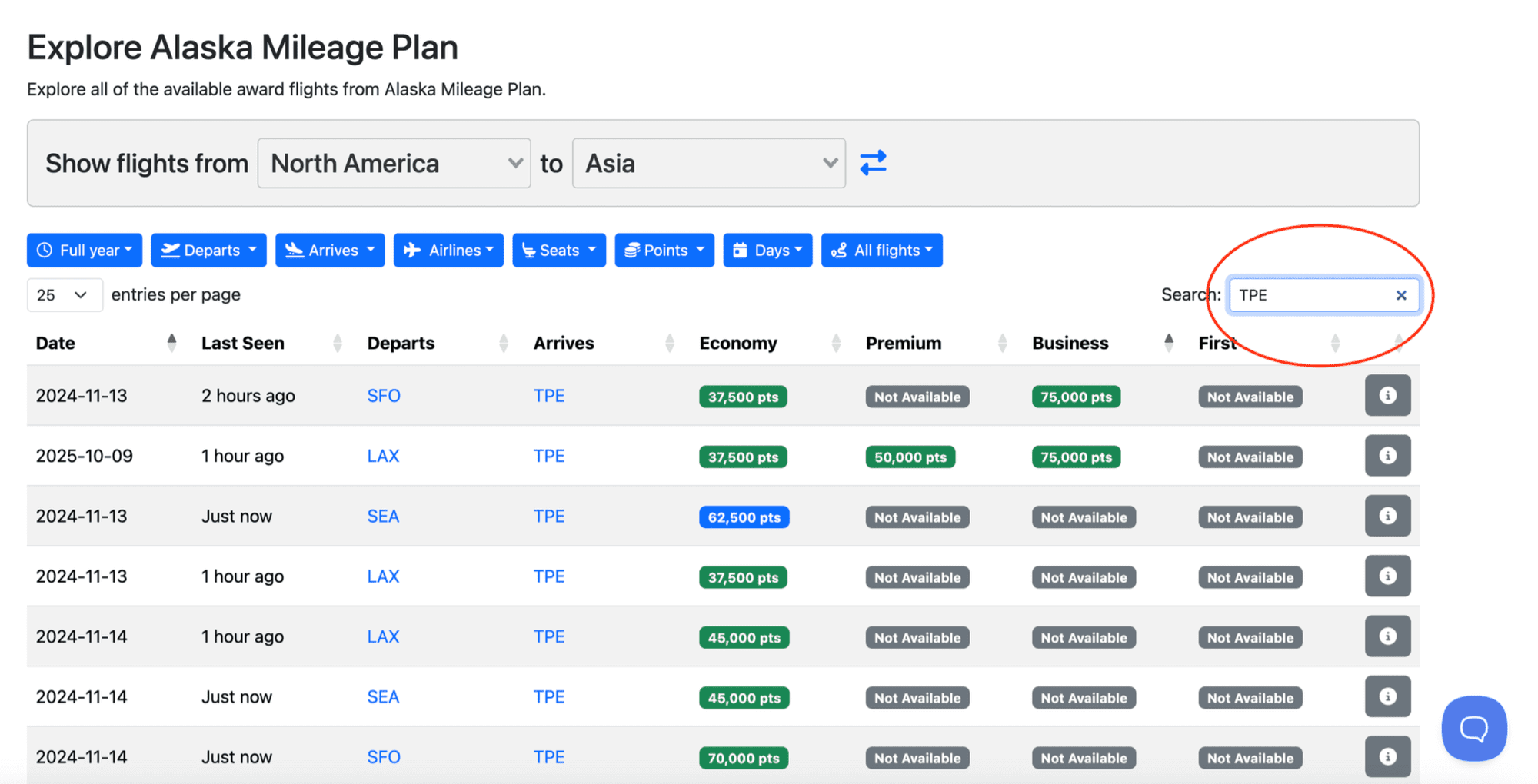Change the 25 entries per page selector
1538x784 pixels.
click(x=65, y=295)
